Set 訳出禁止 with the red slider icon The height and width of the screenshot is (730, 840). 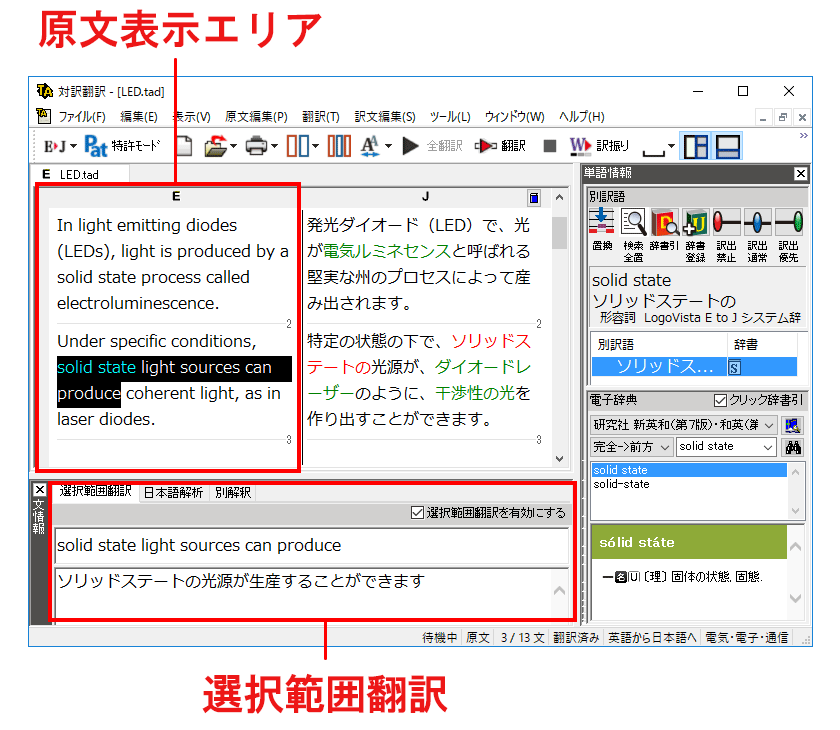[x=726, y=222]
